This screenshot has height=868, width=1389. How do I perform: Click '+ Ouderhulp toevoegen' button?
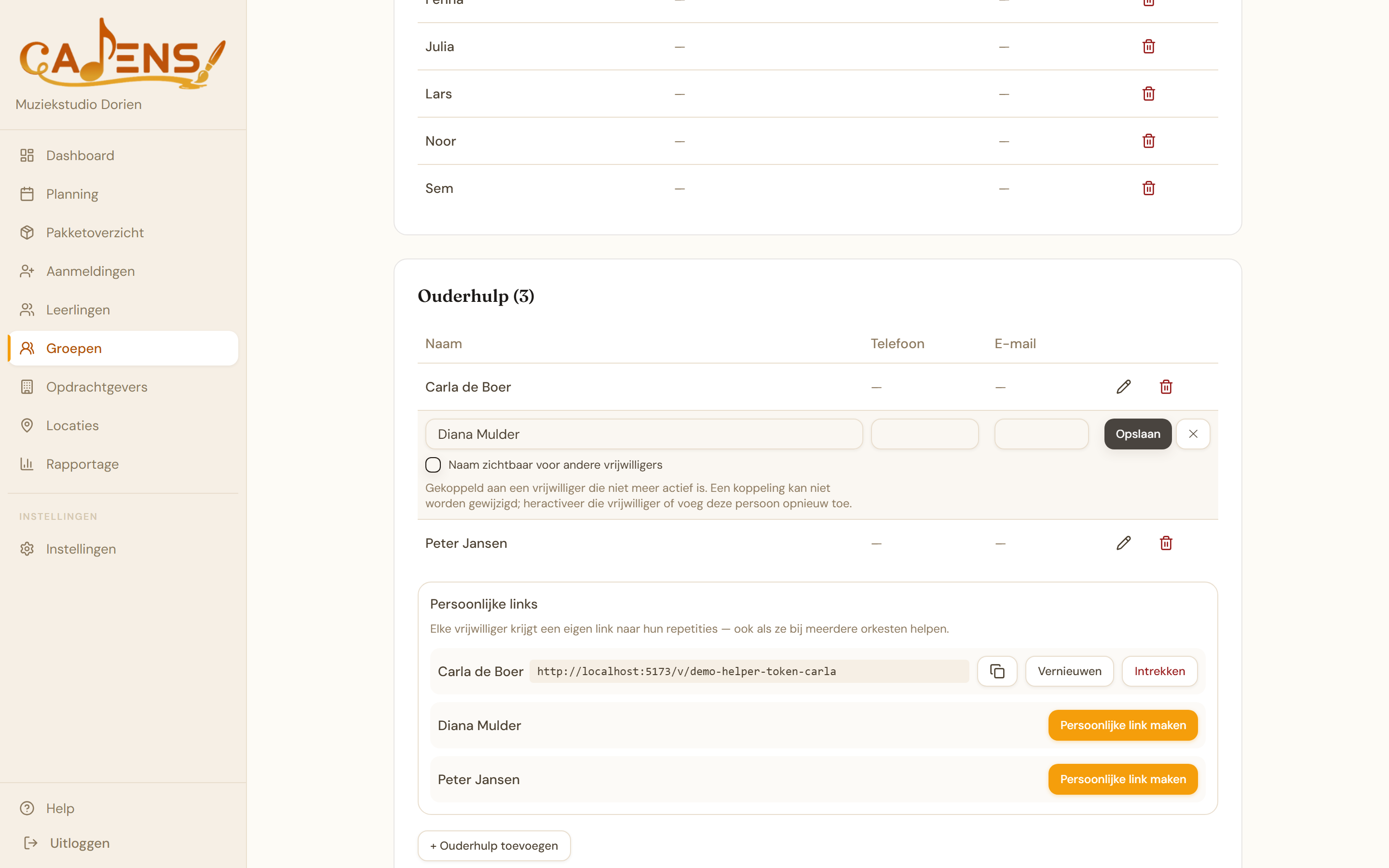[x=493, y=846]
